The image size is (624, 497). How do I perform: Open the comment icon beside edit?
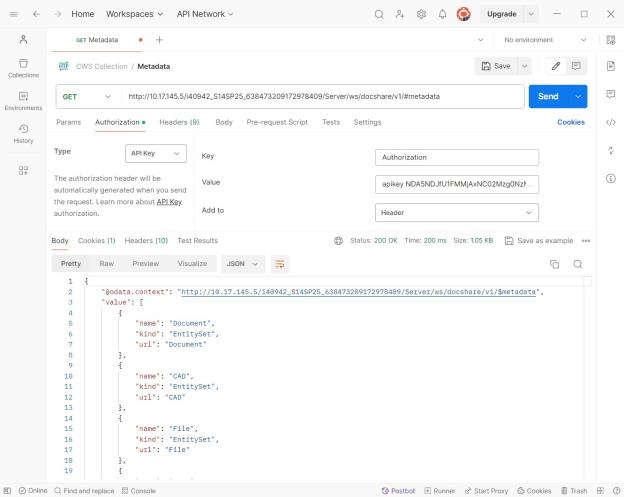click(x=576, y=66)
